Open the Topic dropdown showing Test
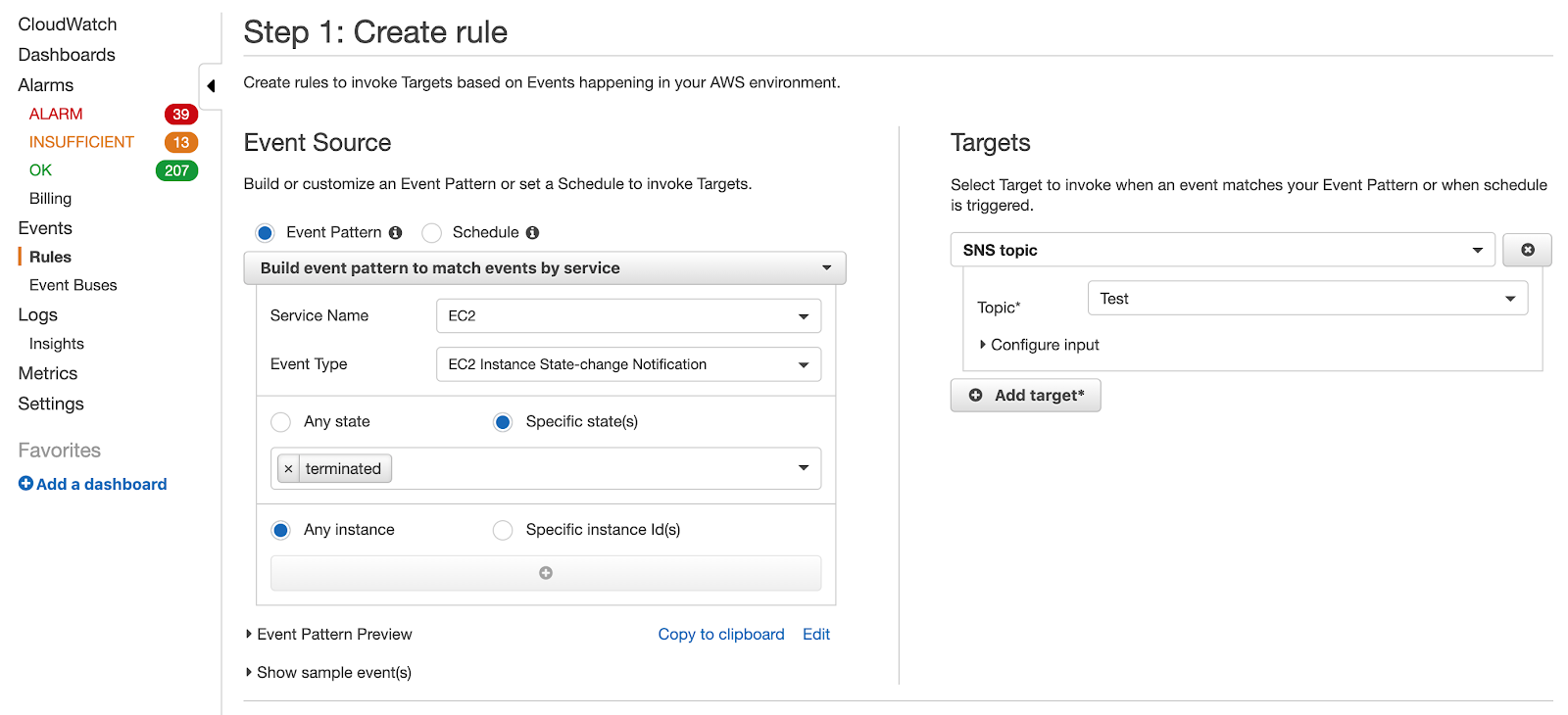1568x715 pixels. pos(1306,299)
